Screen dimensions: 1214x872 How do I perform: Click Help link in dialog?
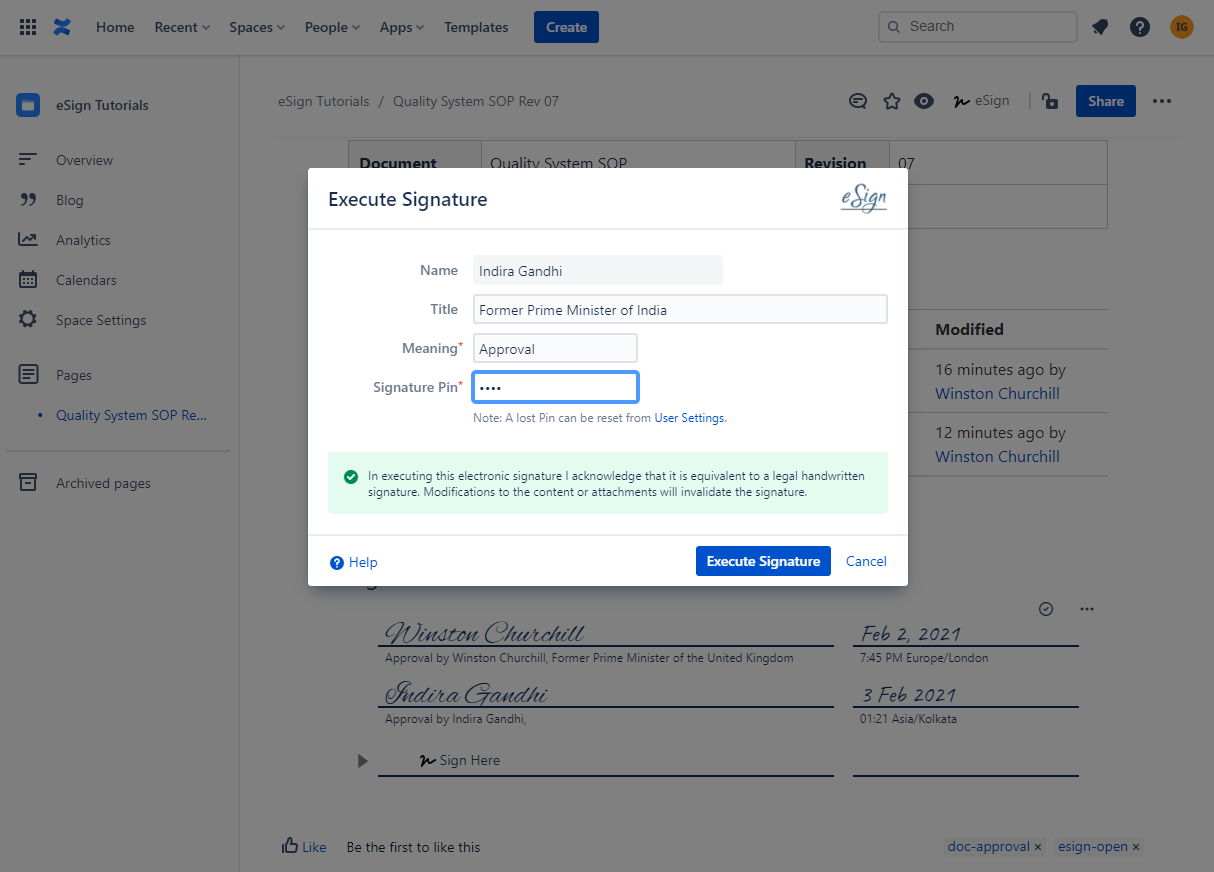pyautogui.click(x=354, y=562)
